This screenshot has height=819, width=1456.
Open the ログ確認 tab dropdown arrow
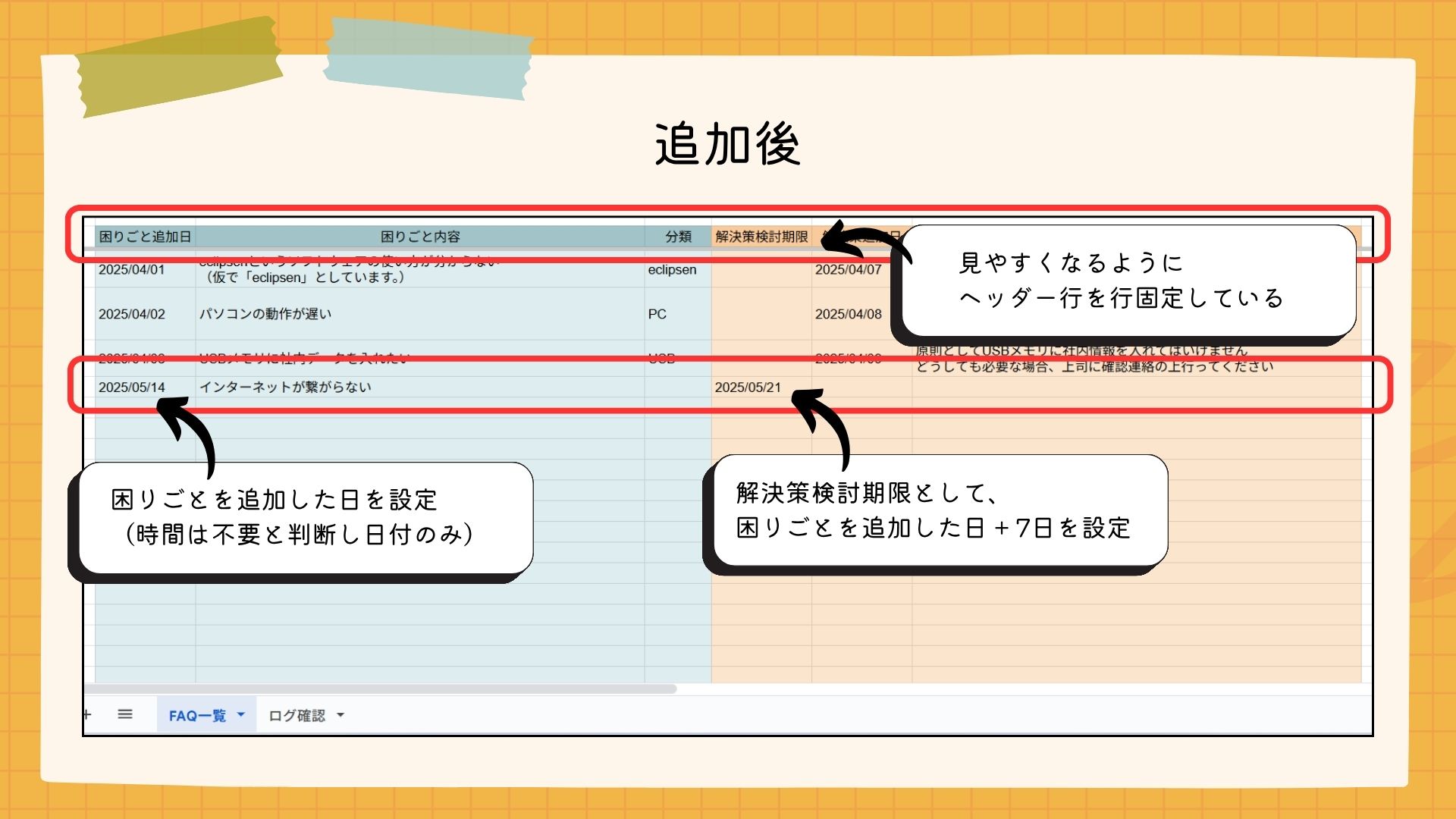tap(340, 715)
